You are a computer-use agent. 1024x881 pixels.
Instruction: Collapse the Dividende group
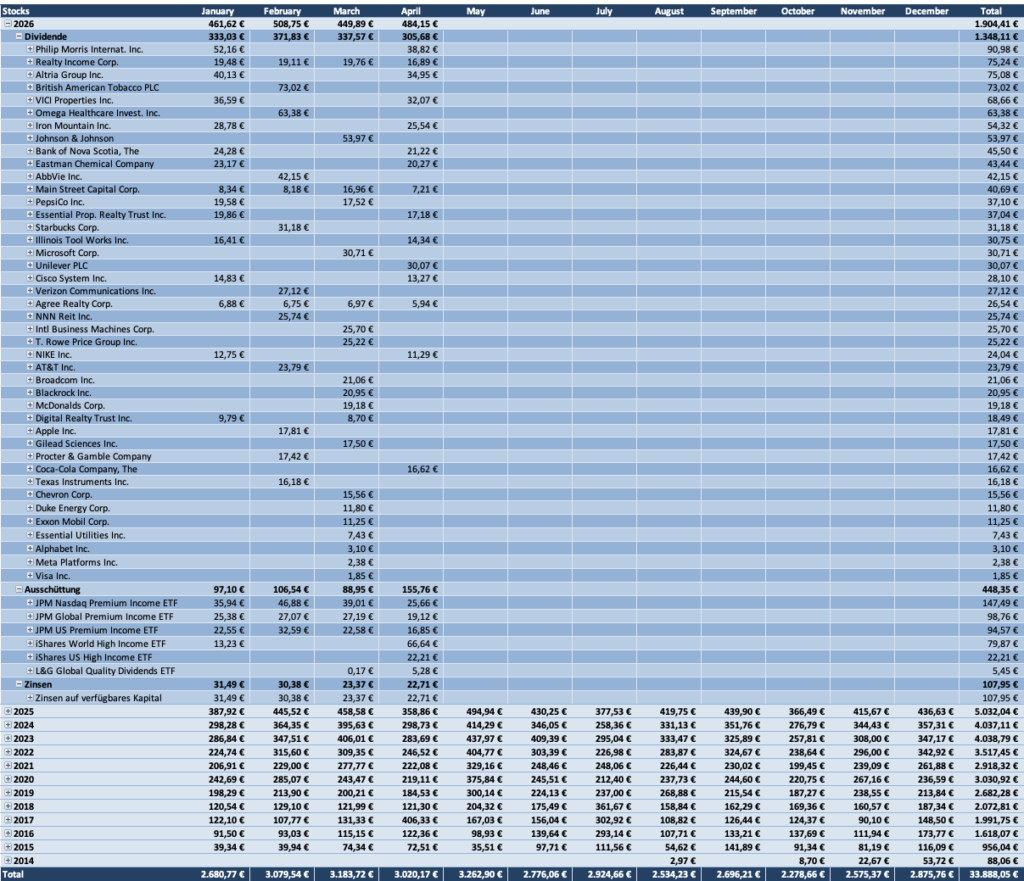pyautogui.click(x=19, y=37)
